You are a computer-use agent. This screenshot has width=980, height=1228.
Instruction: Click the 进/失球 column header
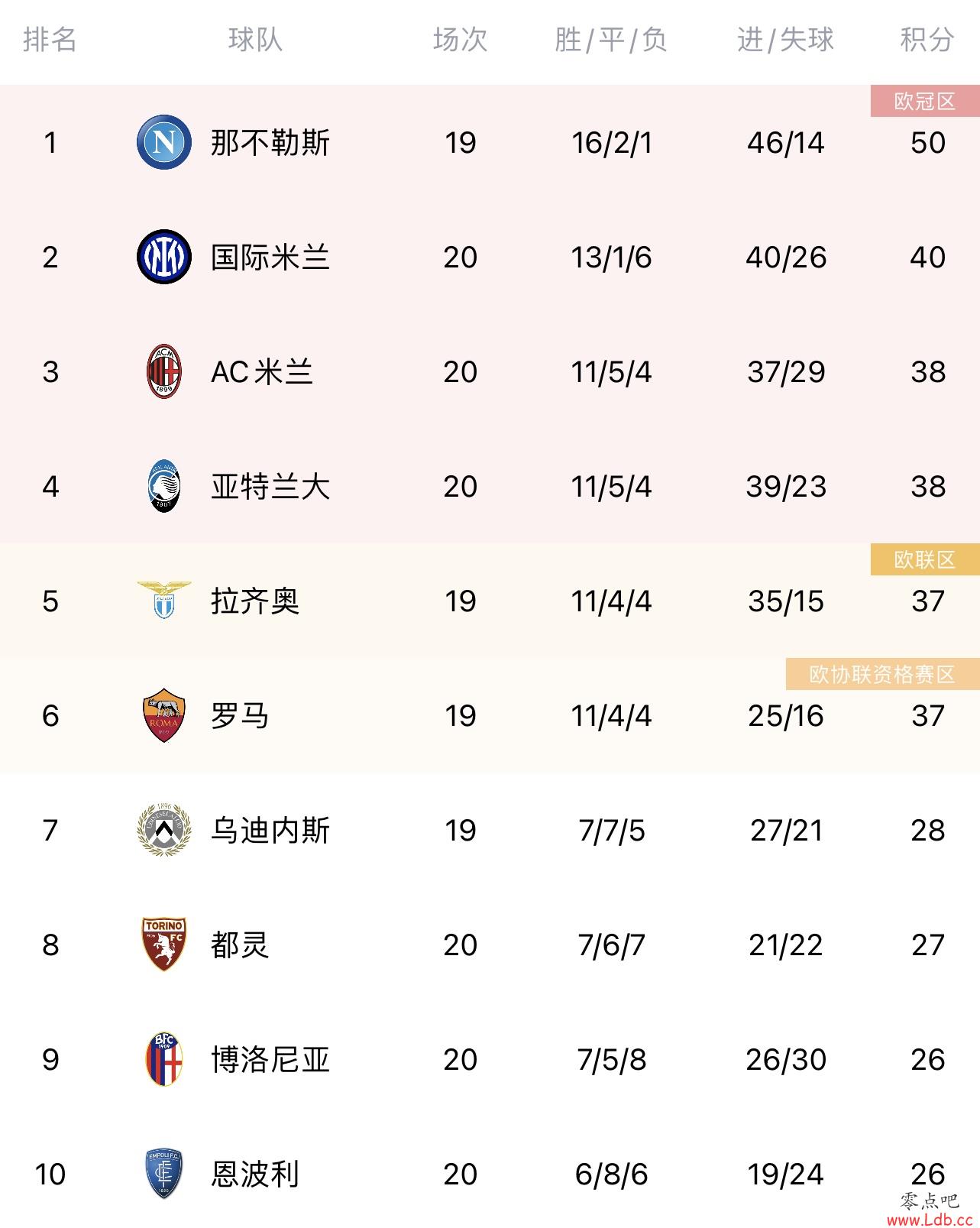[x=785, y=39]
